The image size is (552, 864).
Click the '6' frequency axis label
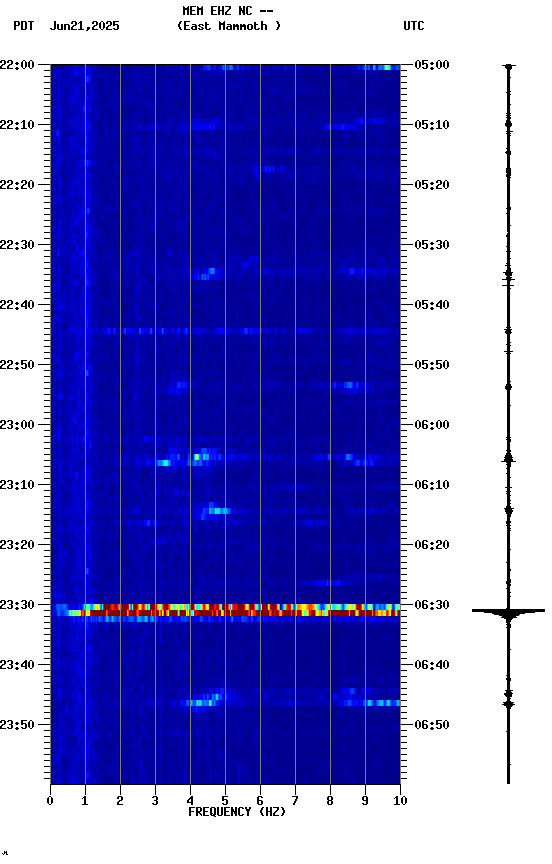coord(260,801)
